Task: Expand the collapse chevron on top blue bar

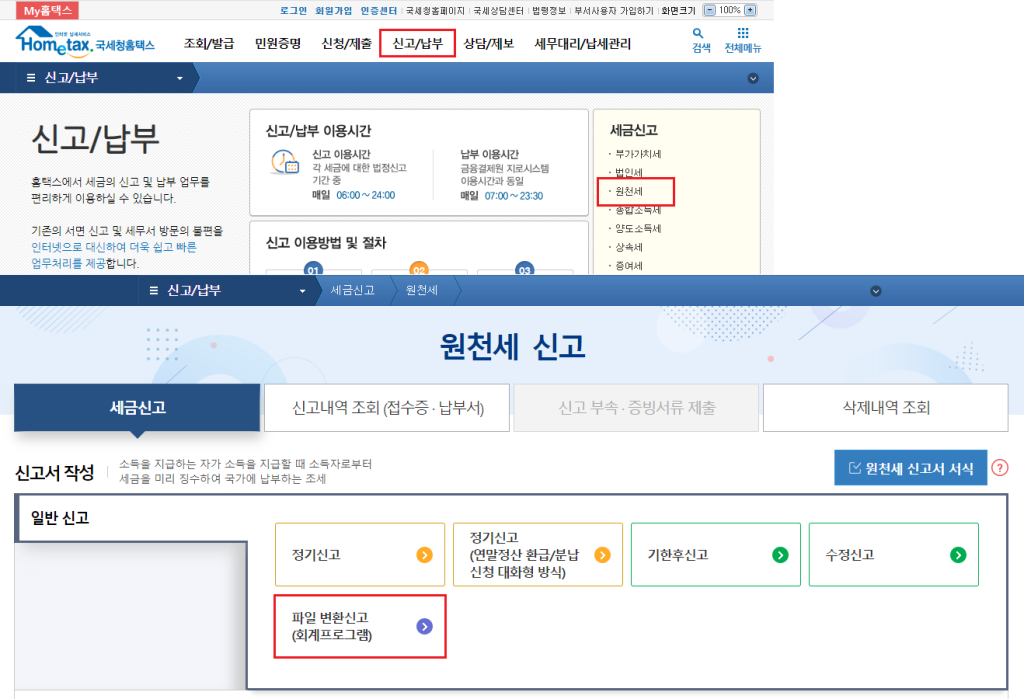Action: 753,78
